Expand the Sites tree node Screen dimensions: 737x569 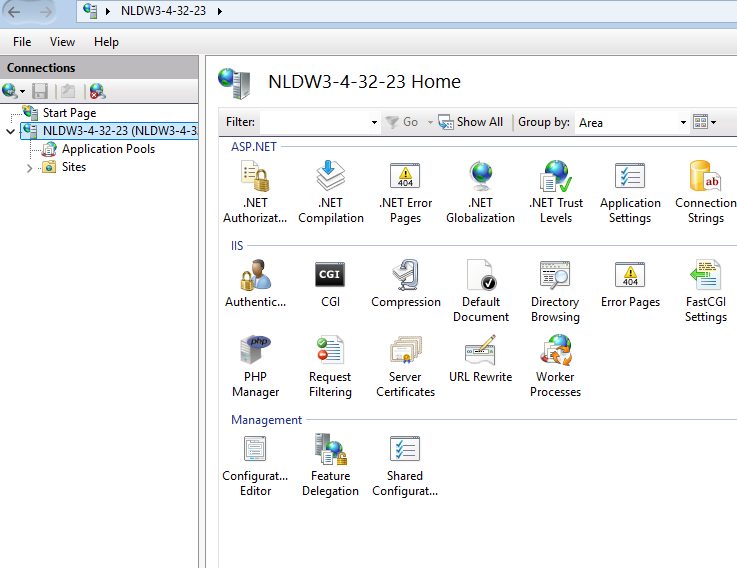[x=29, y=168]
